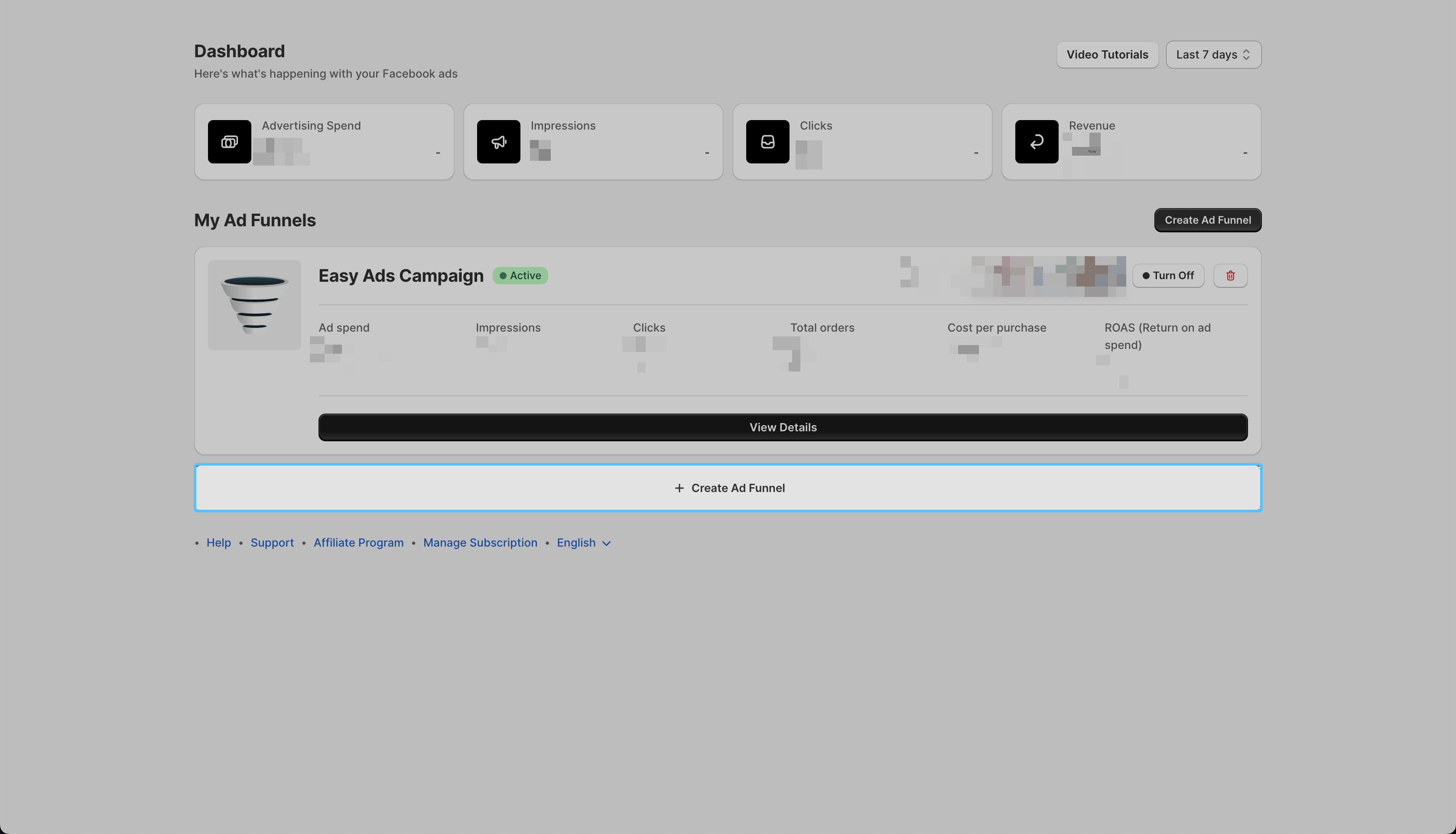Open Video Tutorials

(x=1107, y=55)
